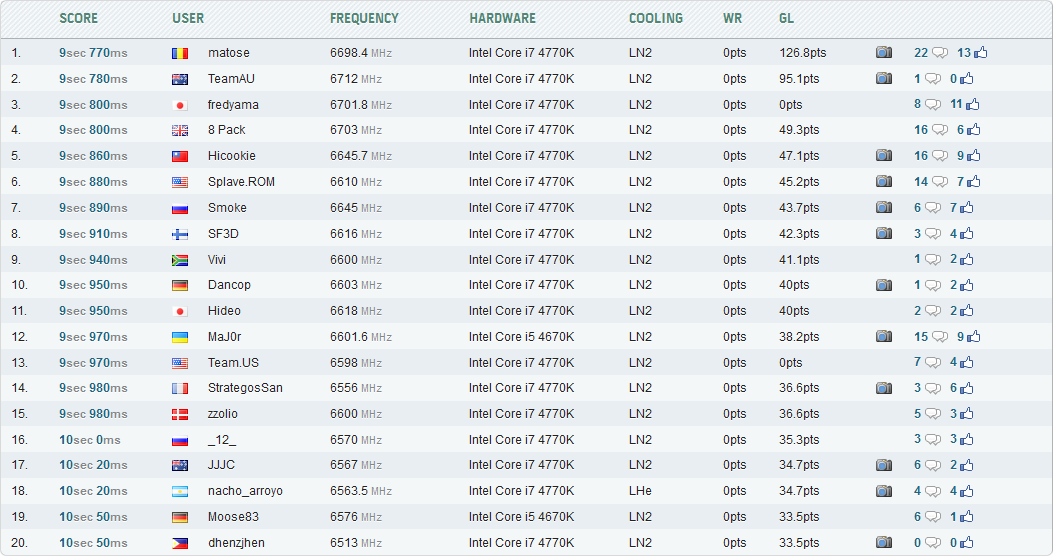Click Romania flag beside matose
The image size is (1053, 556).
click(x=179, y=53)
